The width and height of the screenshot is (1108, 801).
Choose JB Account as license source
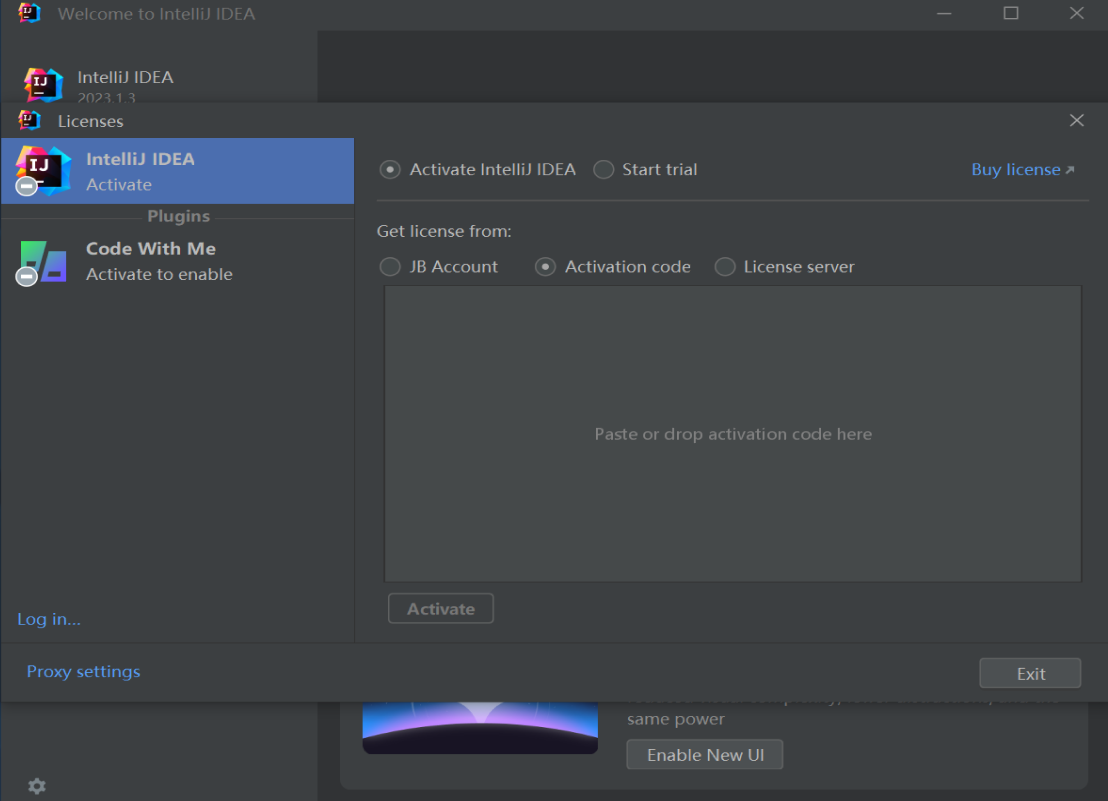click(x=390, y=267)
